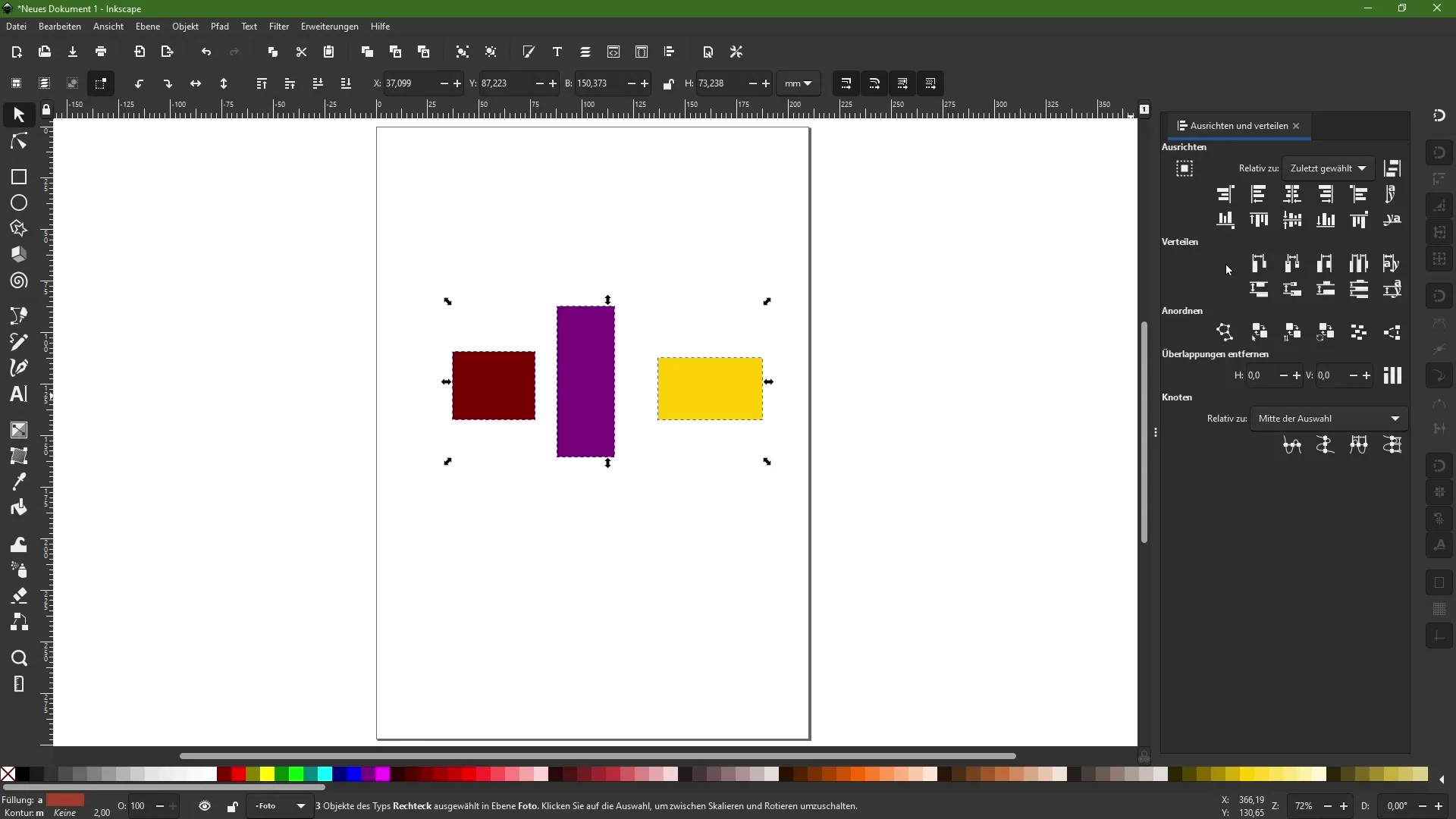This screenshot has height=819, width=1456.
Task: Toggle layer visibility eye icon
Action: [x=205, y=806]
